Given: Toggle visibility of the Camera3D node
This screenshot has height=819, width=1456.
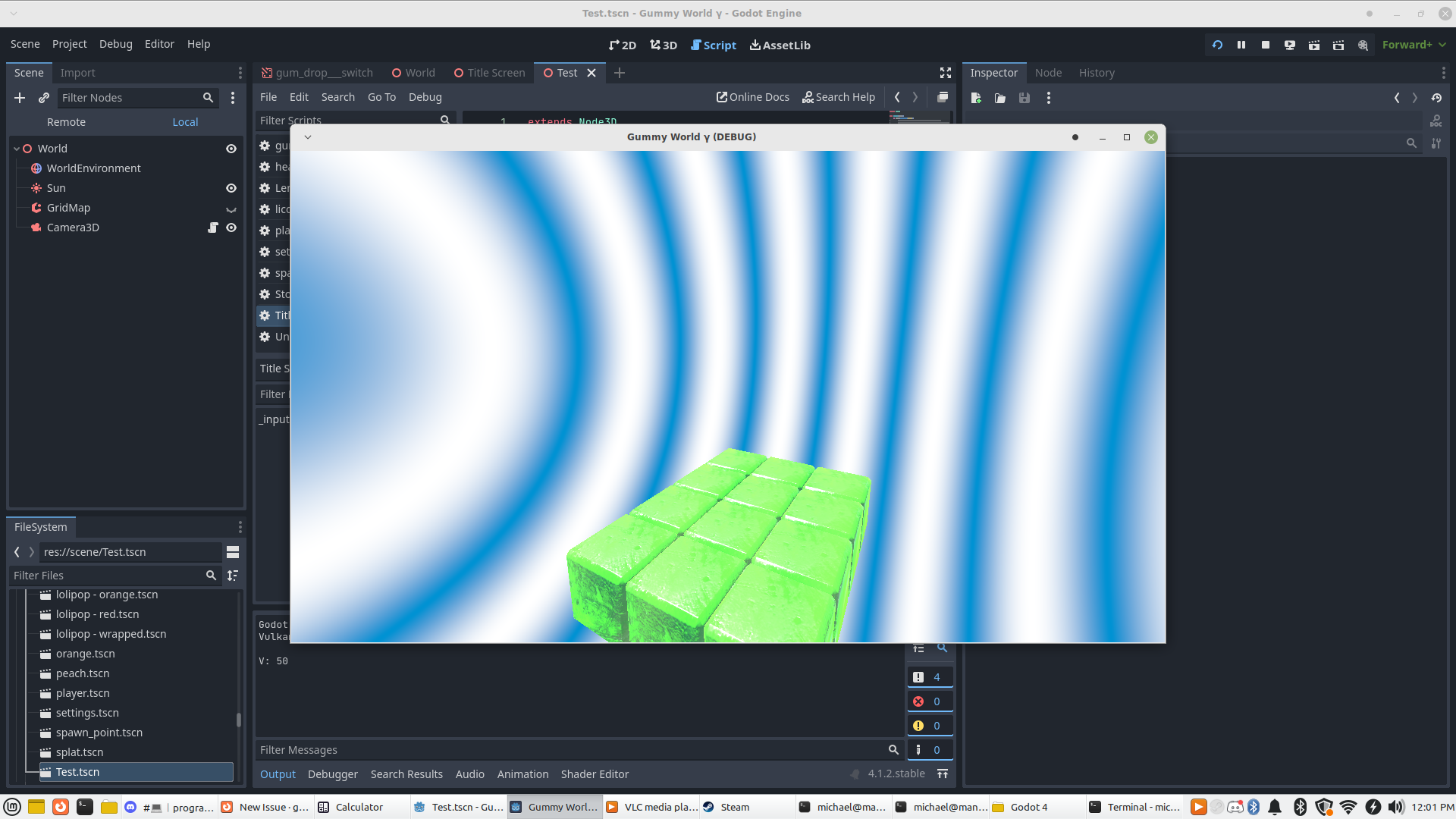Looking at the screenshot, I should [231, 227].
